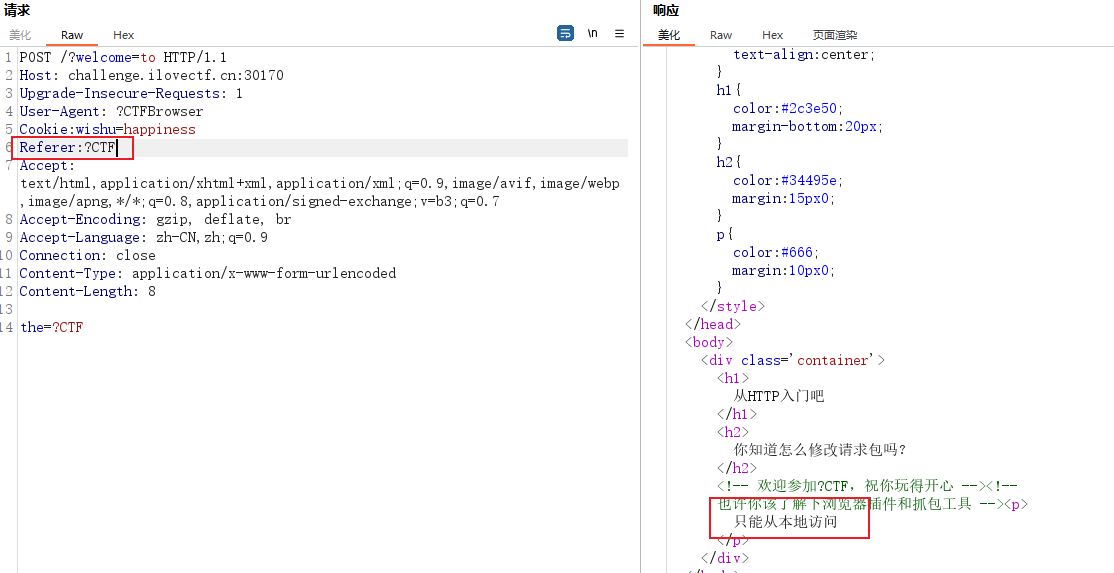
Task: Click 响应 panel title
Action: 666,10
